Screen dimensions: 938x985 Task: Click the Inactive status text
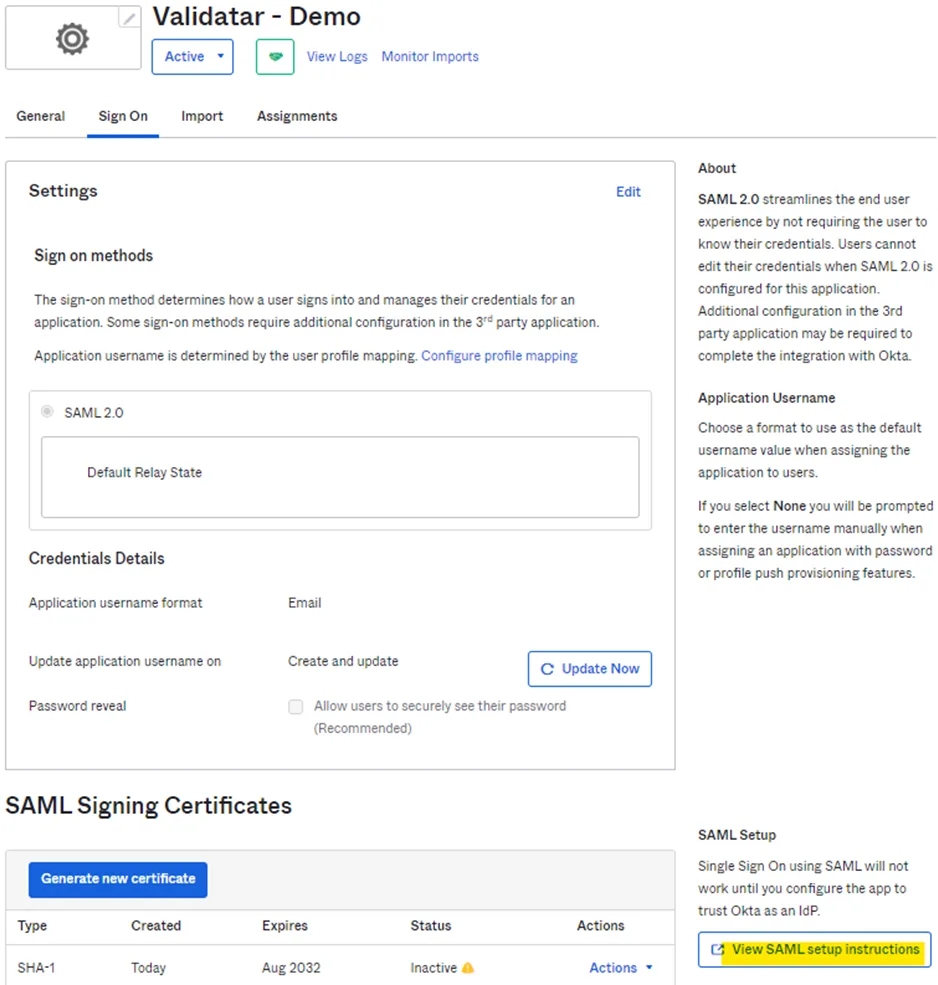point(434,968)
